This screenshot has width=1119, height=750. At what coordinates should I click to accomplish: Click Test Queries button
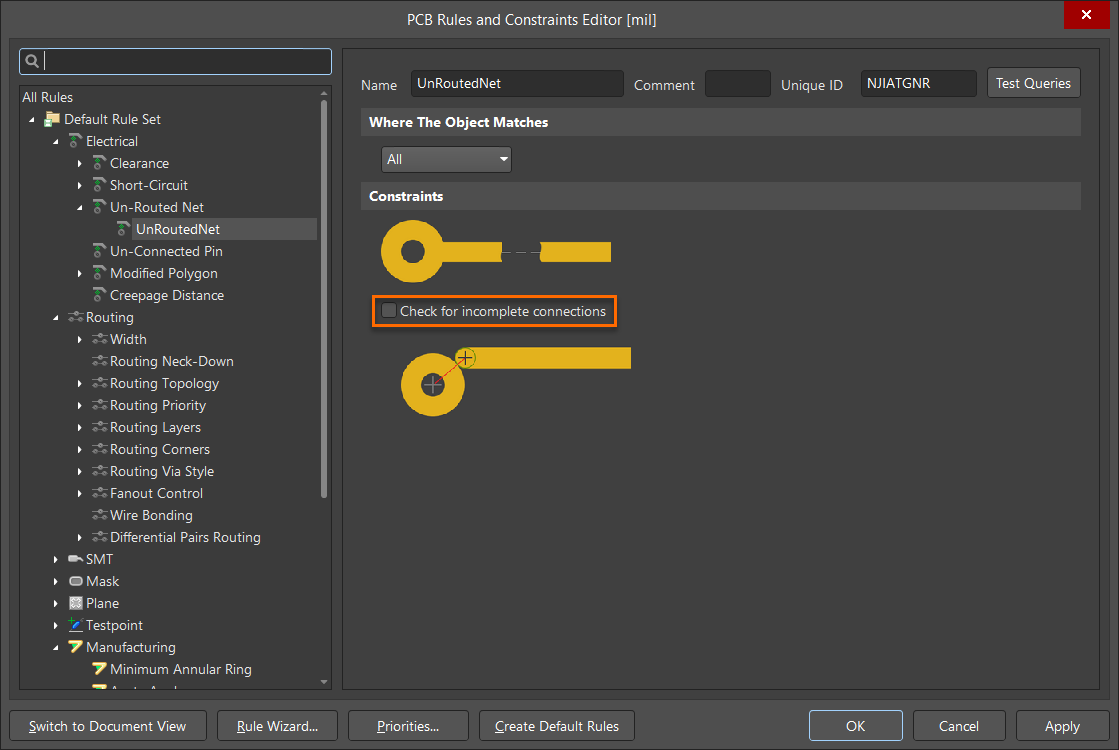click(1033, 83)
